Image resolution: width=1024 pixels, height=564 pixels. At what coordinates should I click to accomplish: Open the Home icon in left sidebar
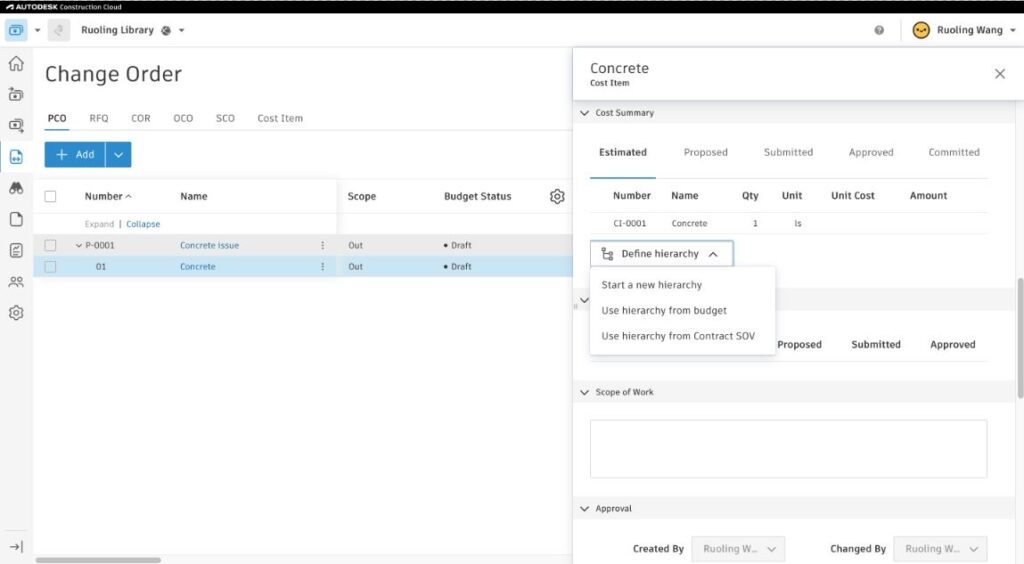(x=16, y=63)
